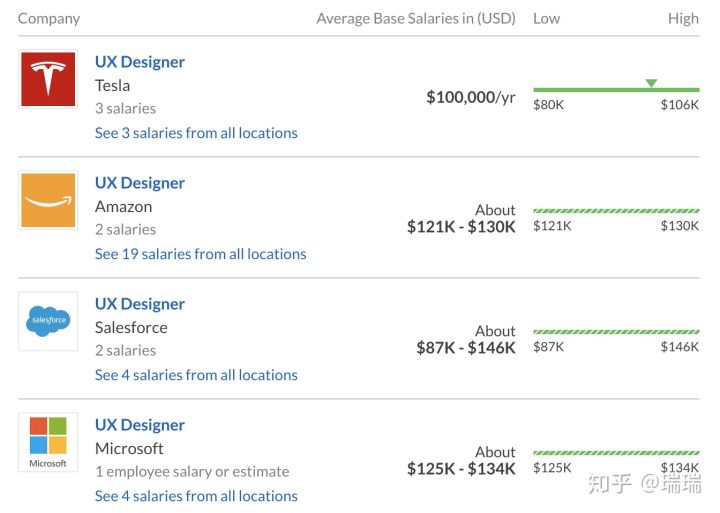Open Salesforce's 4 salaries from all locations

pyautogui.click(x=196, y=375)
